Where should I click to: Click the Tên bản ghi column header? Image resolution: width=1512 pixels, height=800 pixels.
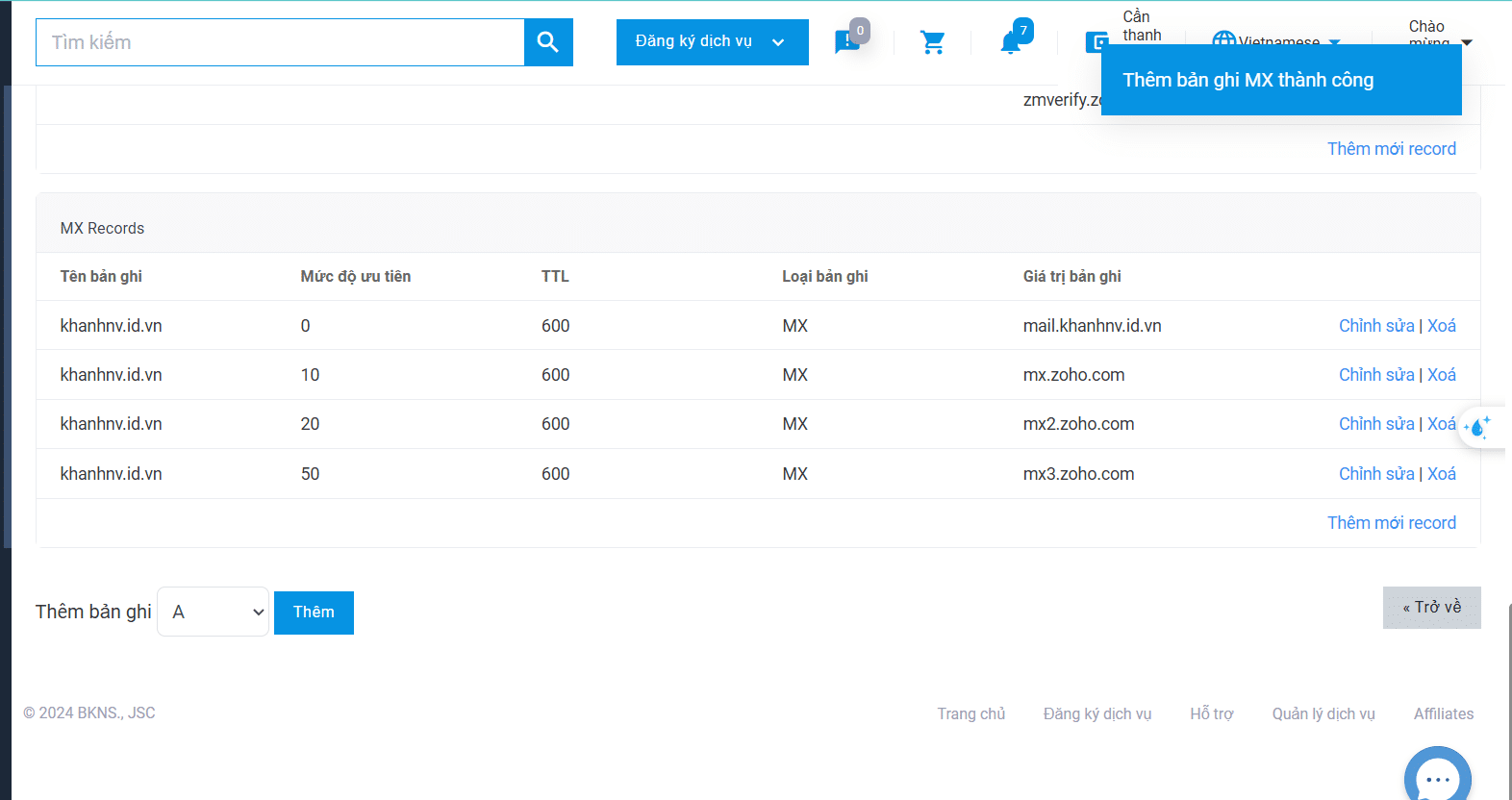coord(101,277)
